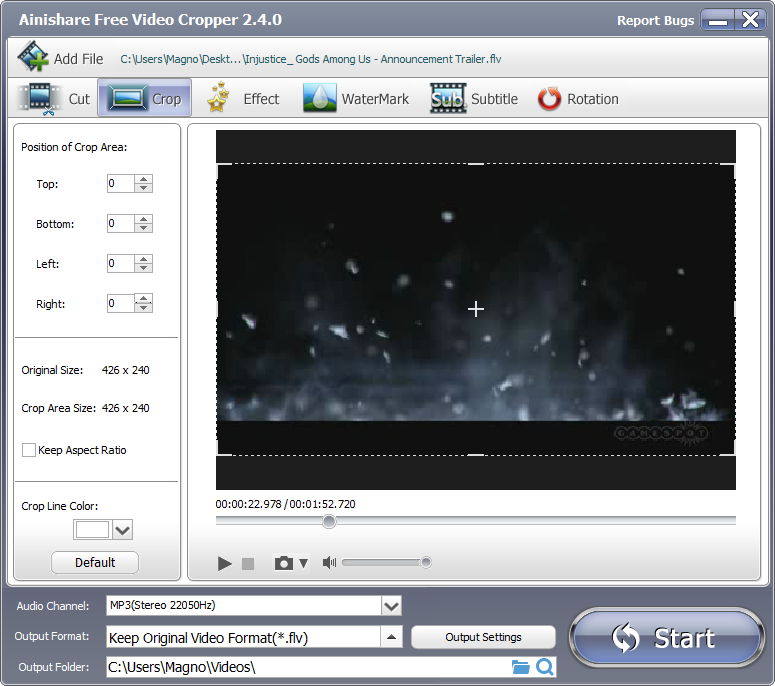The height and width of the screenshot is (686, 775).
Task: Click the Default button
Action: (x=95, y=562)
